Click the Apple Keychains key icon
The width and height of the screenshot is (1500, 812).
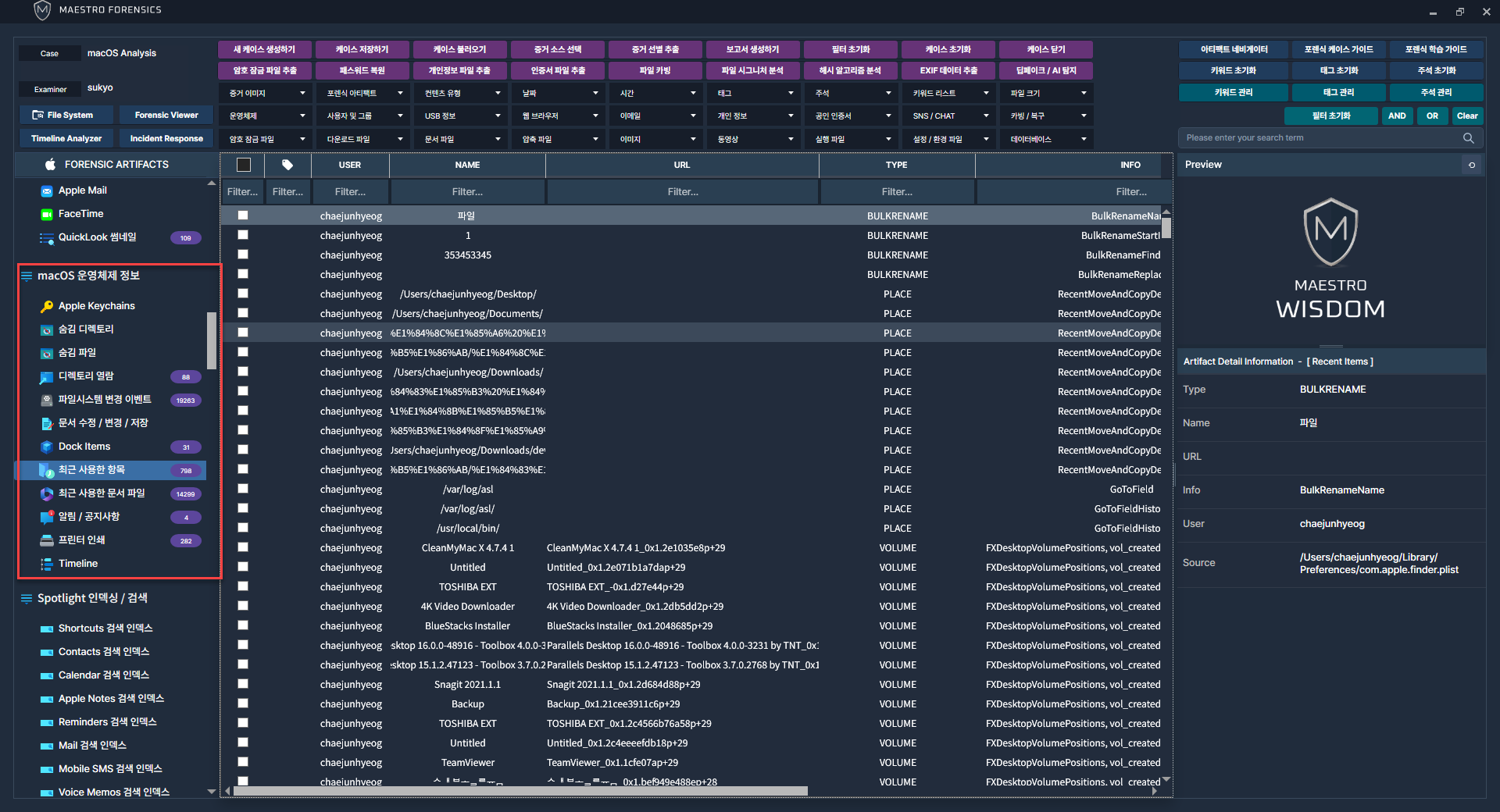click(x=47, y=307)
